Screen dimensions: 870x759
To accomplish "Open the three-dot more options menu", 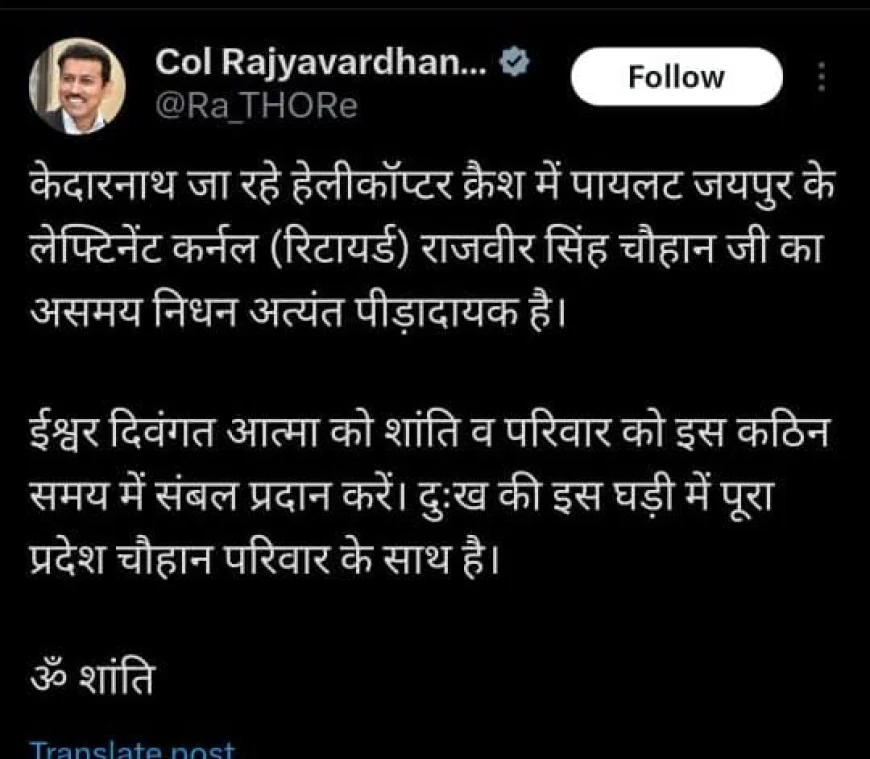I will (822, 77).
